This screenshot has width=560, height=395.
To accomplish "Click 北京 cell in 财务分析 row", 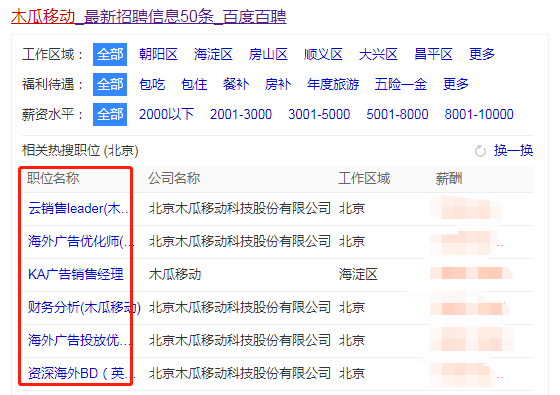I will [352, 307].
